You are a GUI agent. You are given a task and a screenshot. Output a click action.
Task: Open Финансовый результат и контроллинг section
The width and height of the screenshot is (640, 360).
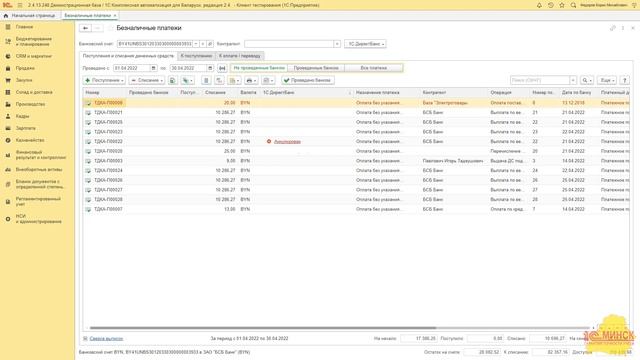pyautogui.click(x=40, y=155)
